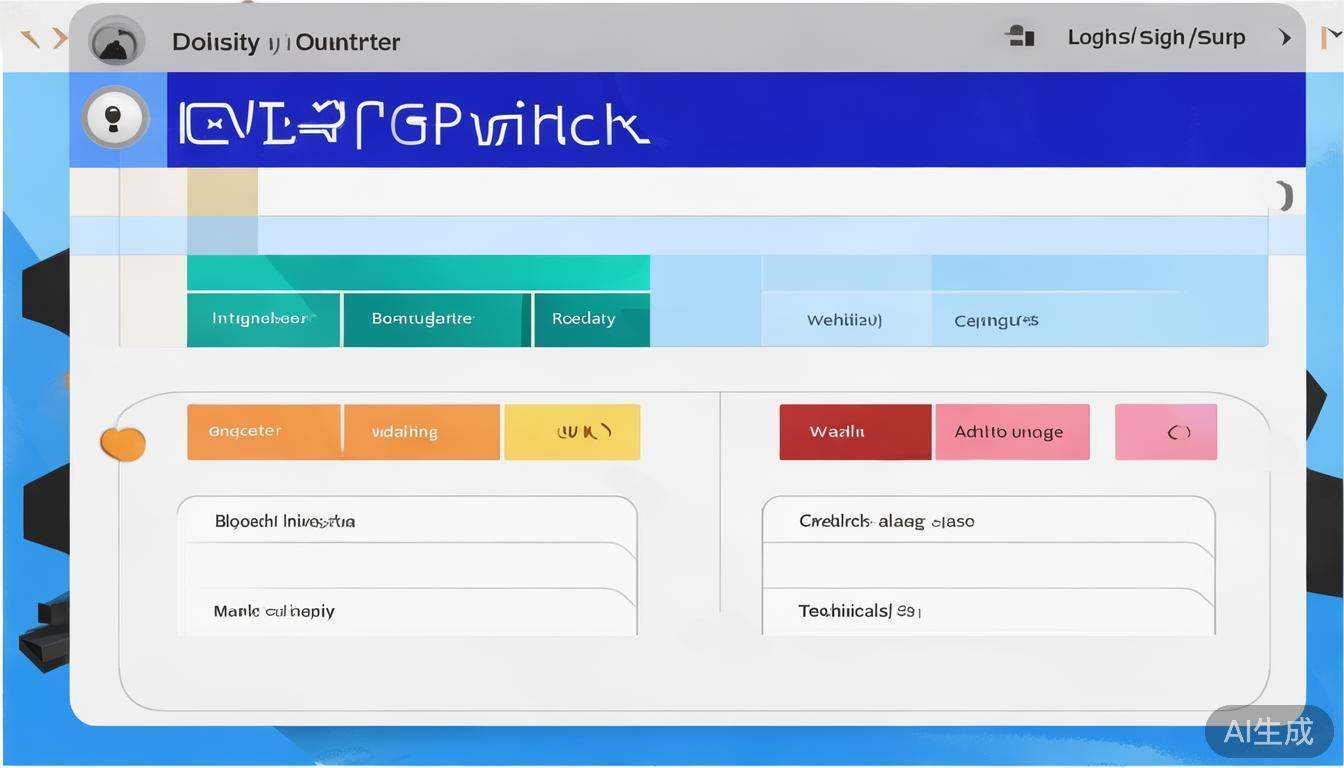Click the icon left of Loghs/Sigh/Surp

[1020, 37]
